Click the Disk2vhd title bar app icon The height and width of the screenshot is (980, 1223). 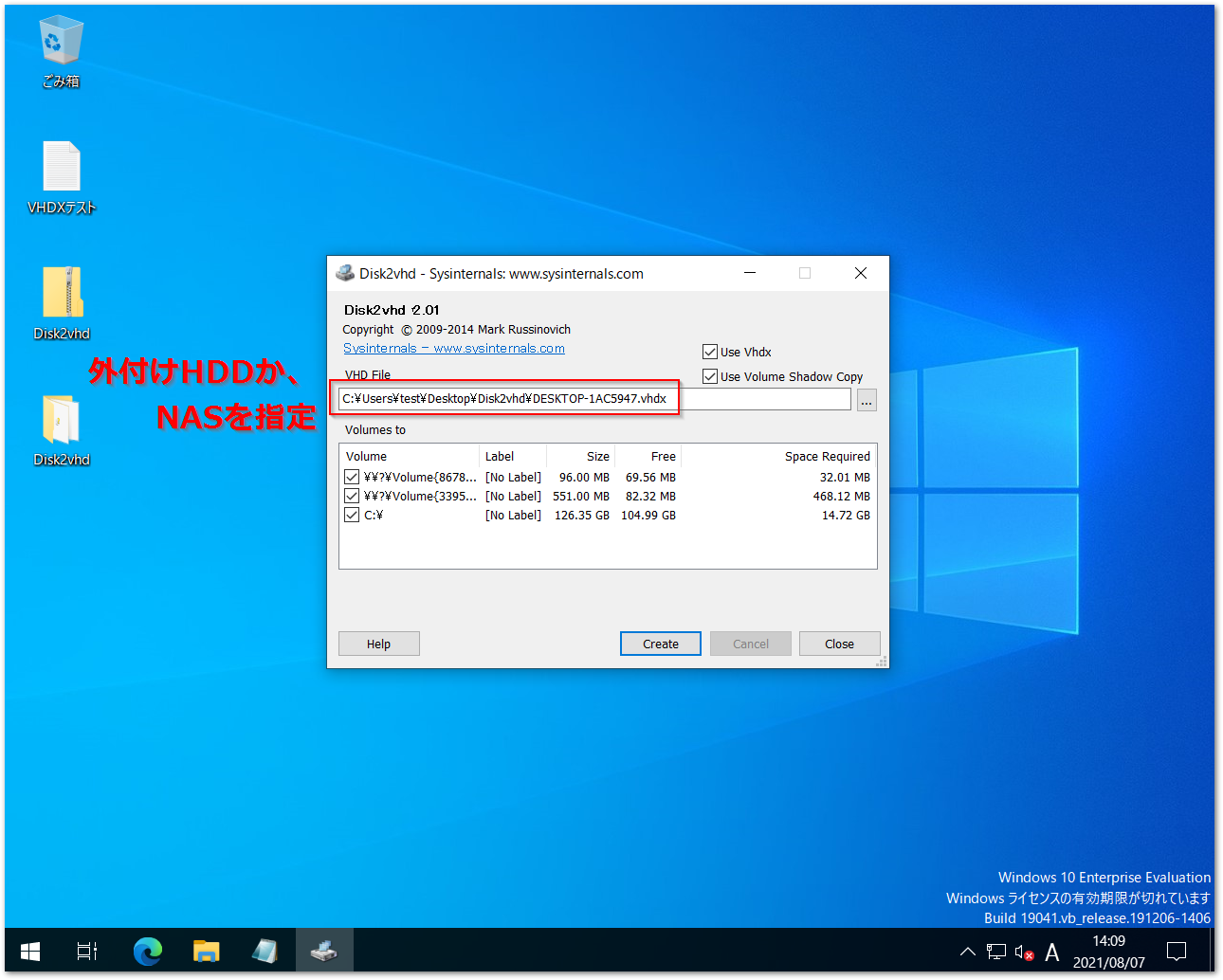345,273
